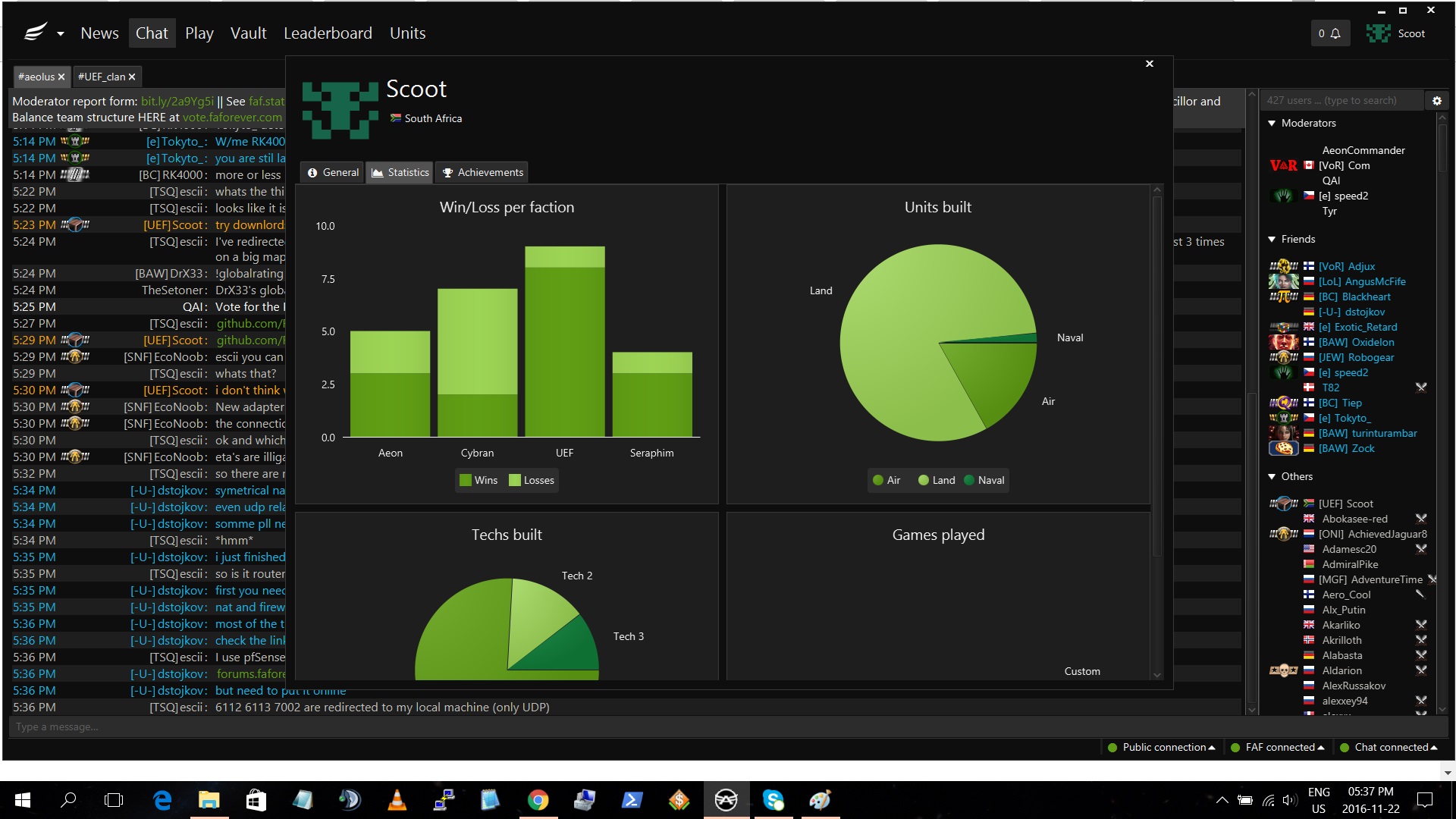
Task: Click the Wins legend swatch
Action: pyautogui.click(x=466, y=480)
